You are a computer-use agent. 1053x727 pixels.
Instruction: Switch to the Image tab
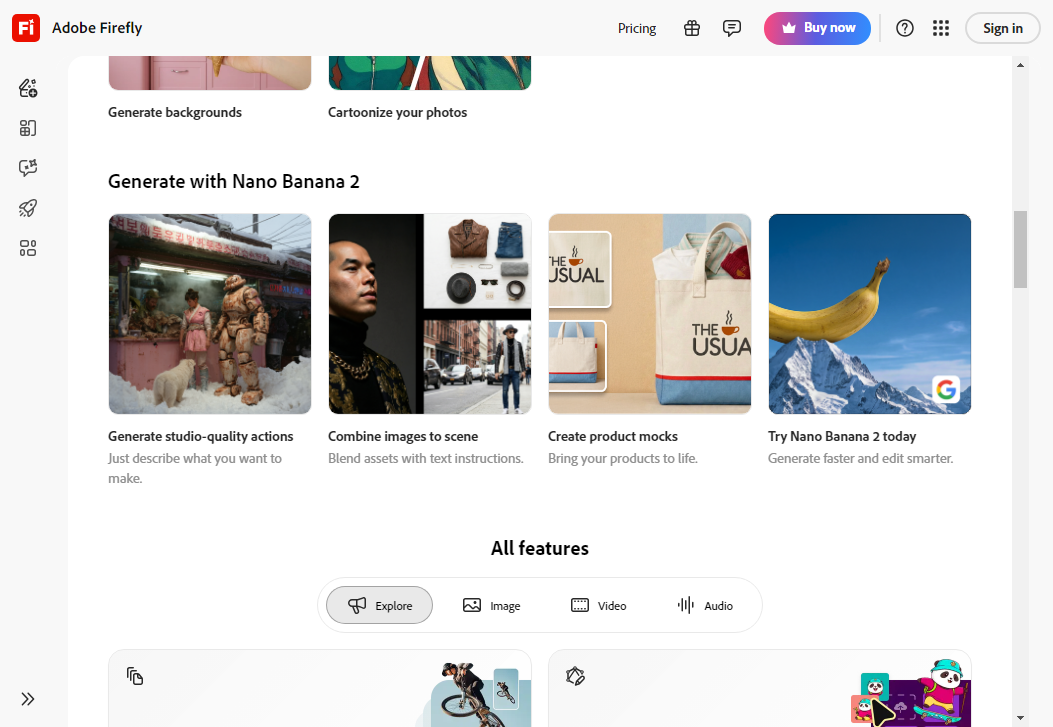491,605
